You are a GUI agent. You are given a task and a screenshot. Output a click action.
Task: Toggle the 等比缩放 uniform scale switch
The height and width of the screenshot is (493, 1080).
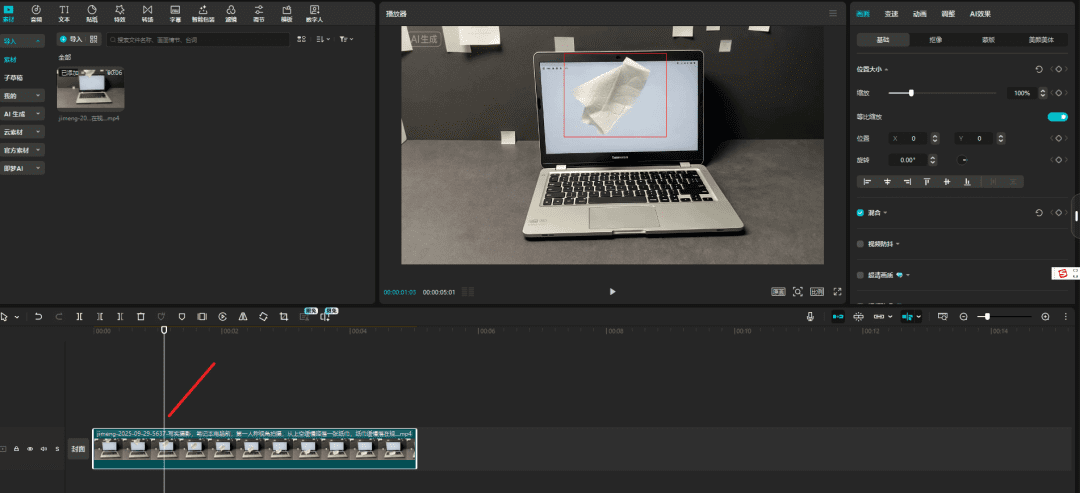point(1056,116)
